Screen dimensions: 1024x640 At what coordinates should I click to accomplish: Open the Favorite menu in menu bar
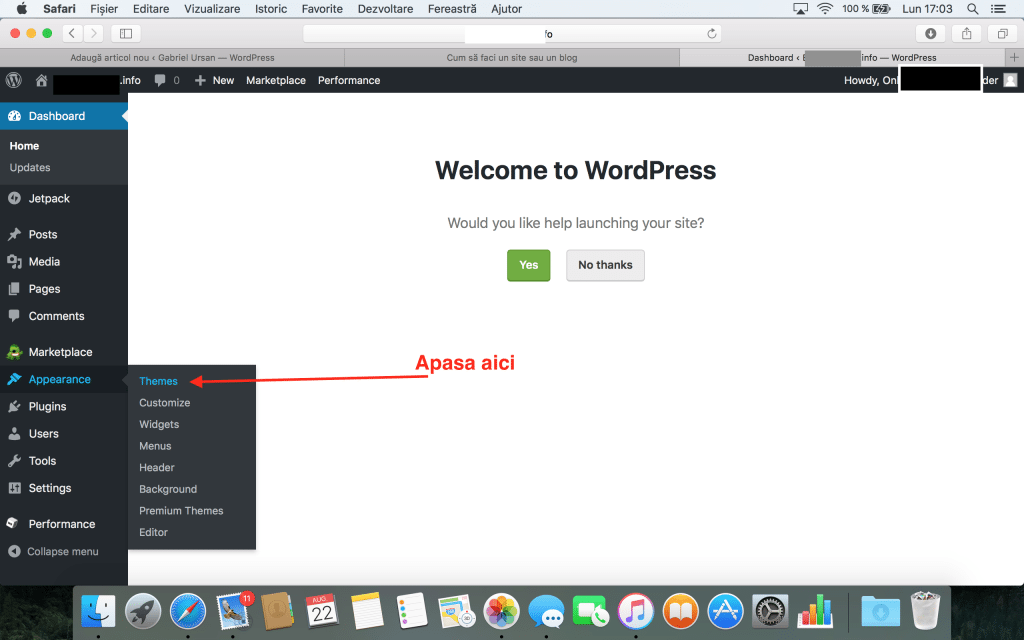(x=322, y=8)
